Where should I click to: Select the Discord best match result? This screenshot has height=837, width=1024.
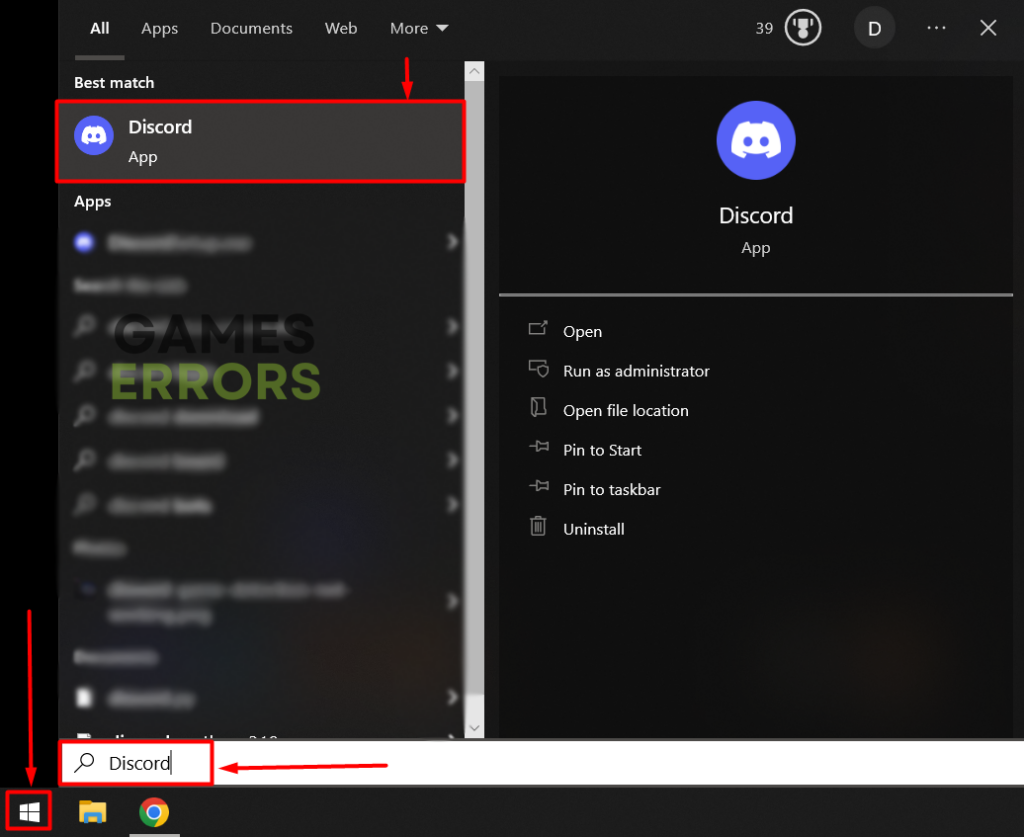261,141
